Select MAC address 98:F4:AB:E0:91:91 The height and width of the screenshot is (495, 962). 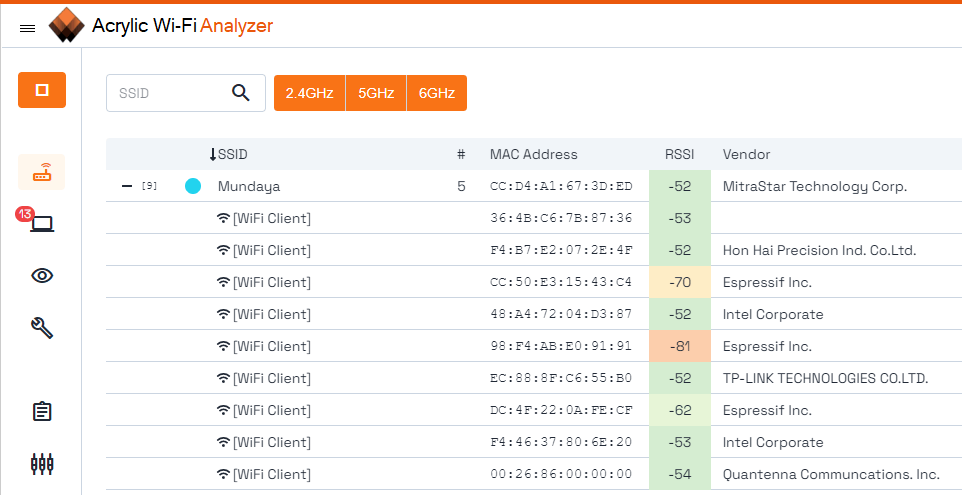click(561, 346)
